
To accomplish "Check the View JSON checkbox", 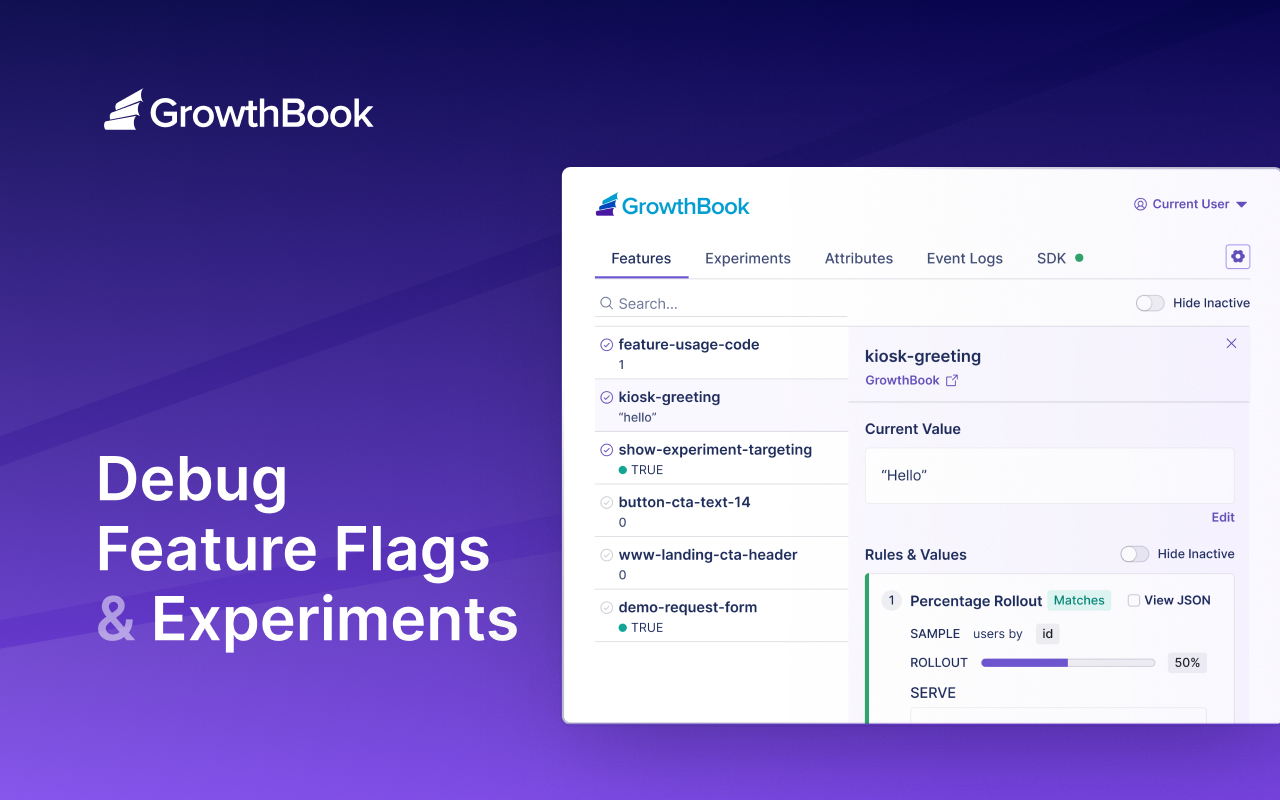I will pos(1133,600).
